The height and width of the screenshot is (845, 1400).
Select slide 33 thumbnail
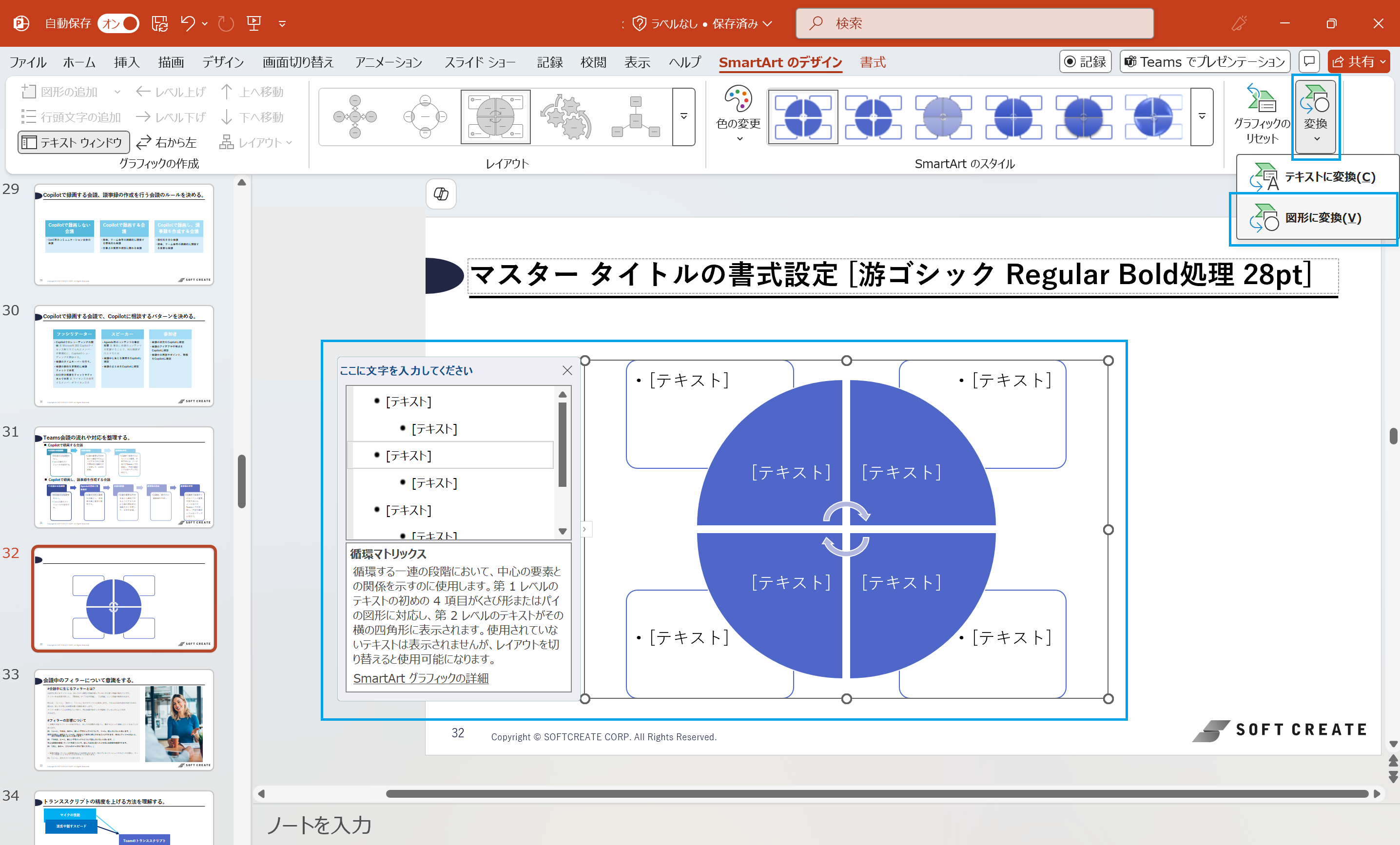[x=124, y=719]
